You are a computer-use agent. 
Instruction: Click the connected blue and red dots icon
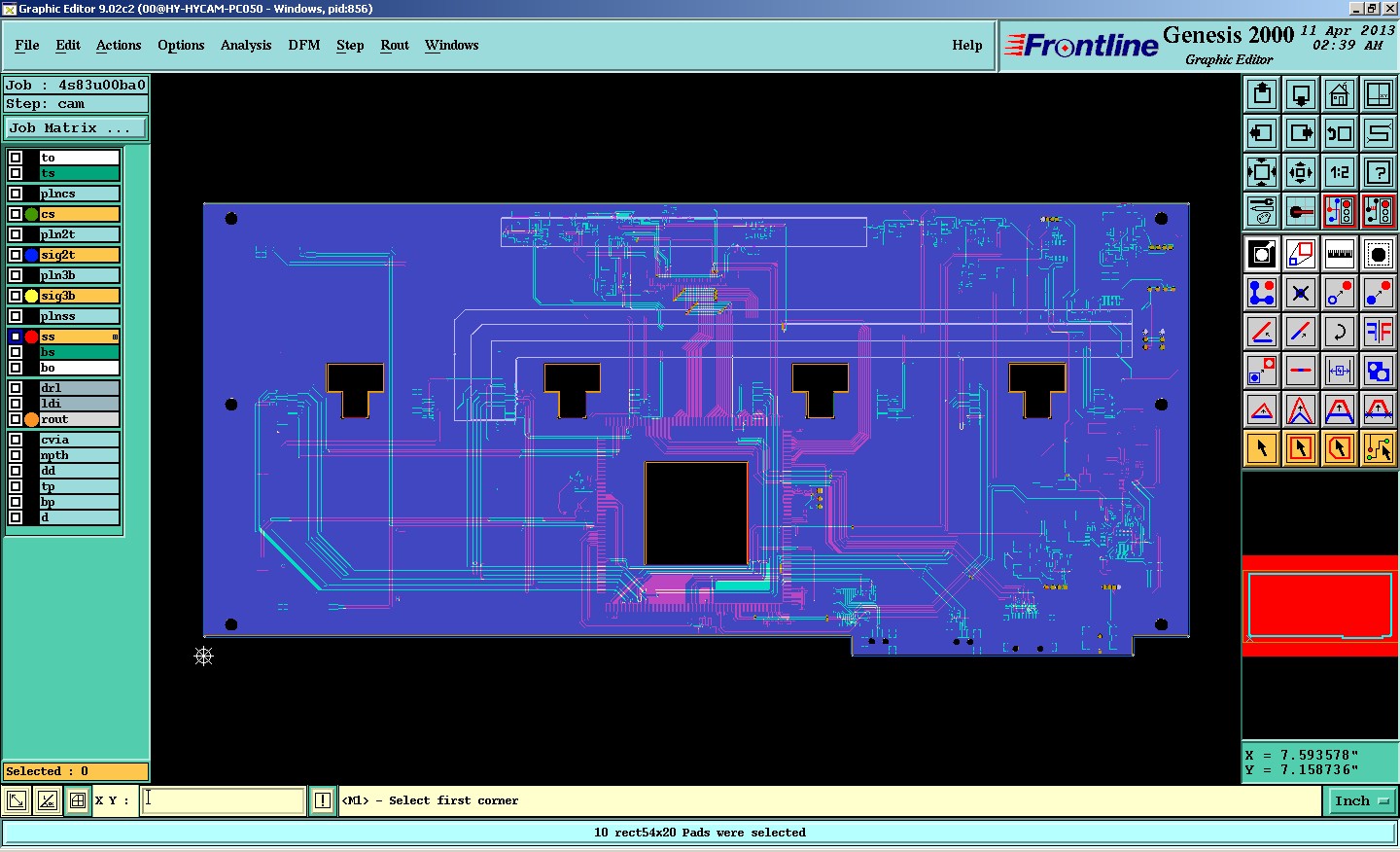coord(1262,293)
